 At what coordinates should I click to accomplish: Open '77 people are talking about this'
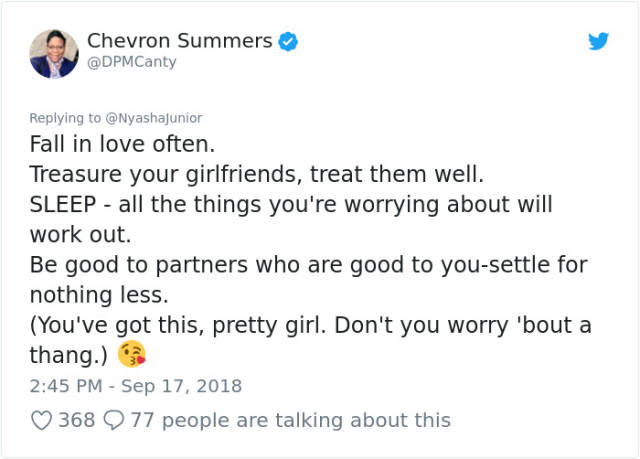click(291, 420)
